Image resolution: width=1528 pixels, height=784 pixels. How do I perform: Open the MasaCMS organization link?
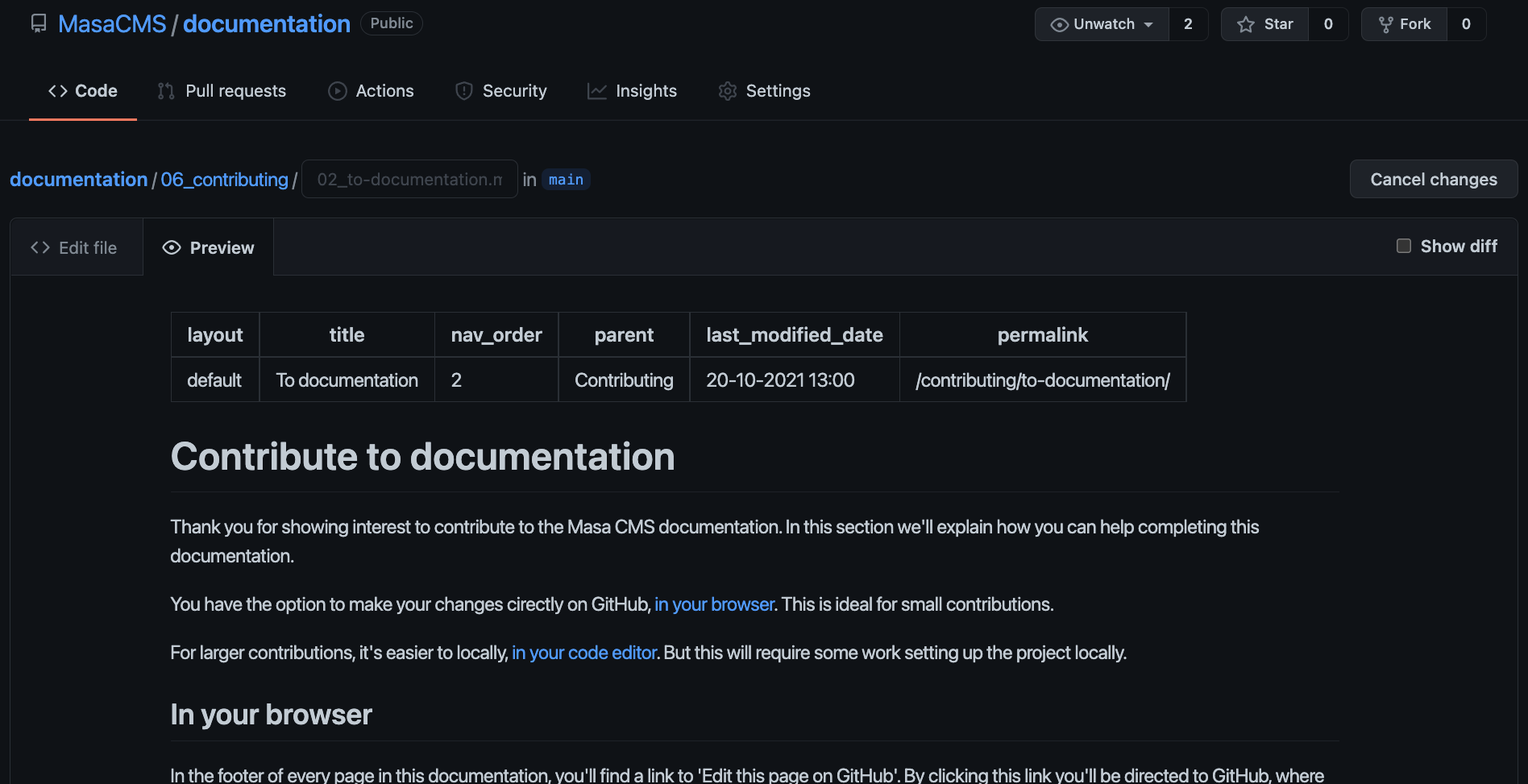click(112, 23)
